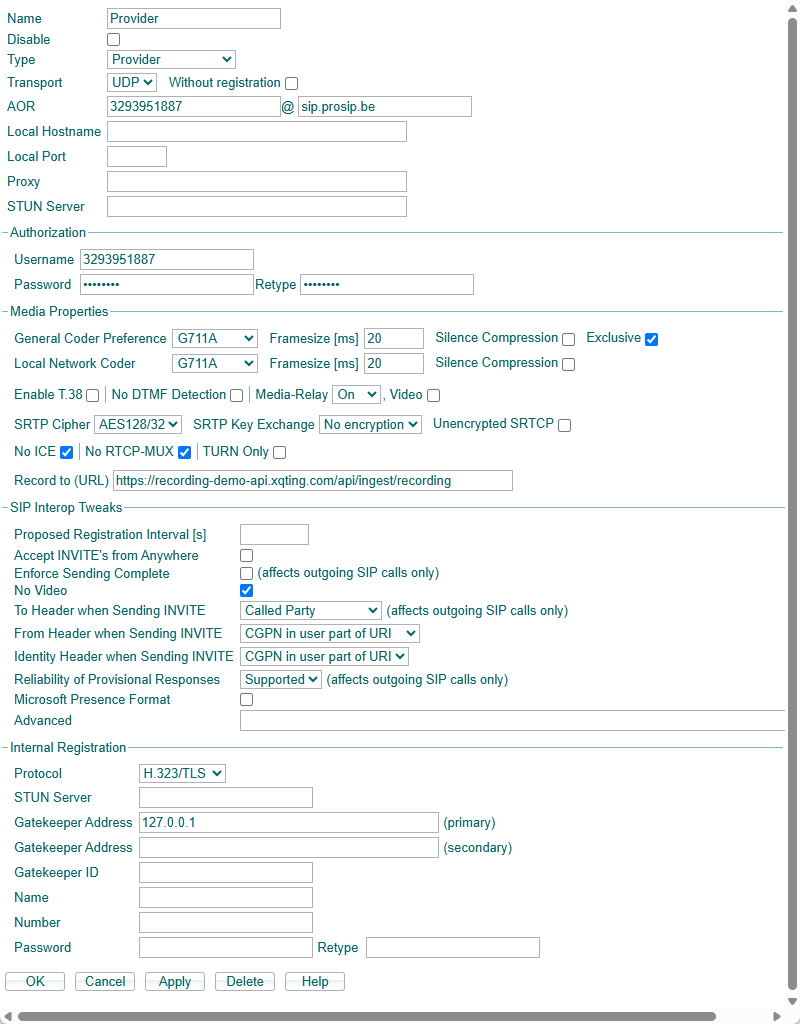Uncheck the Exclusive coder checkbox
The image size is (800, 1024).
coord(651,339)
